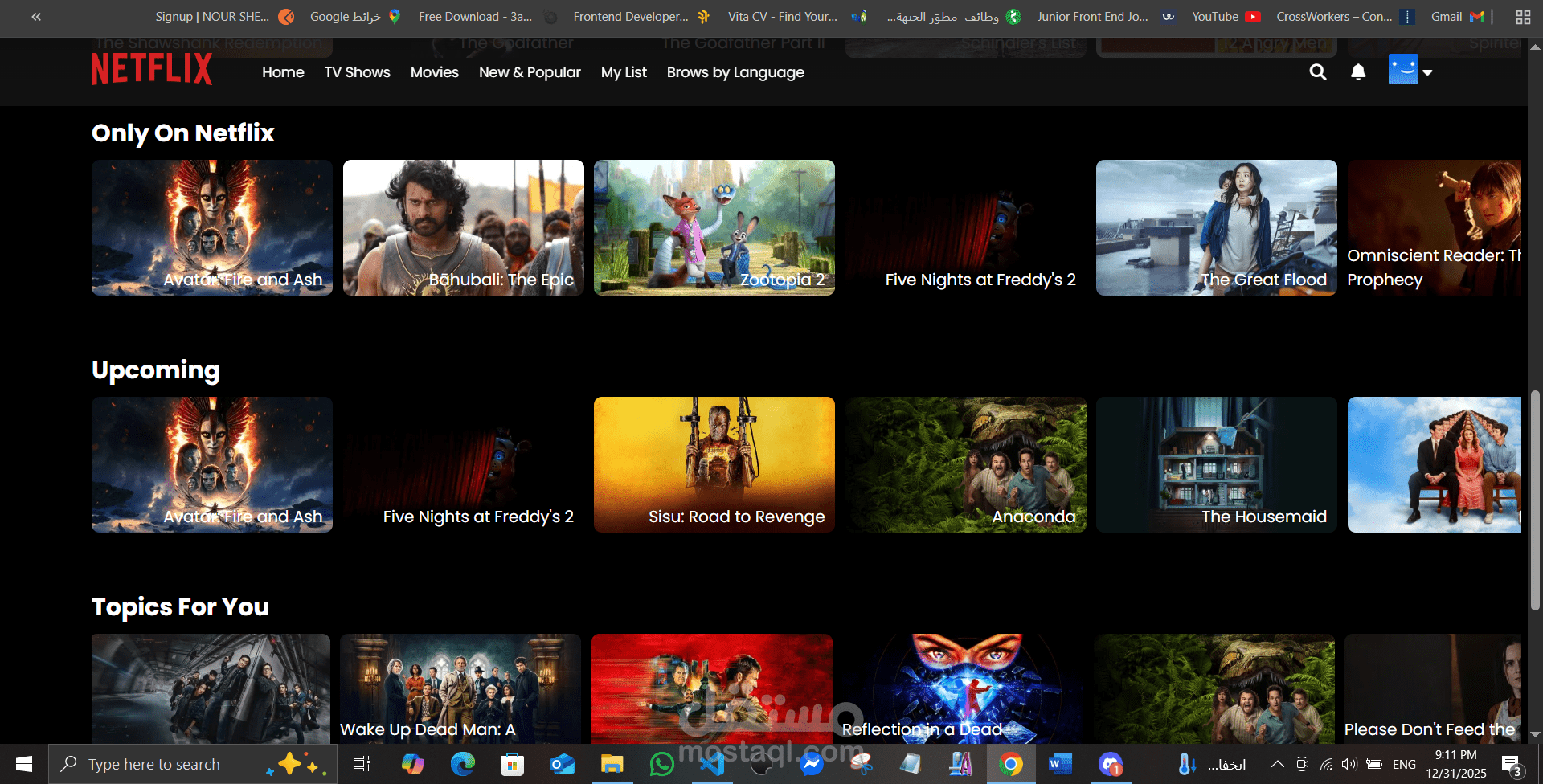Open My List
1543x784 pixels.
point(624,72)
